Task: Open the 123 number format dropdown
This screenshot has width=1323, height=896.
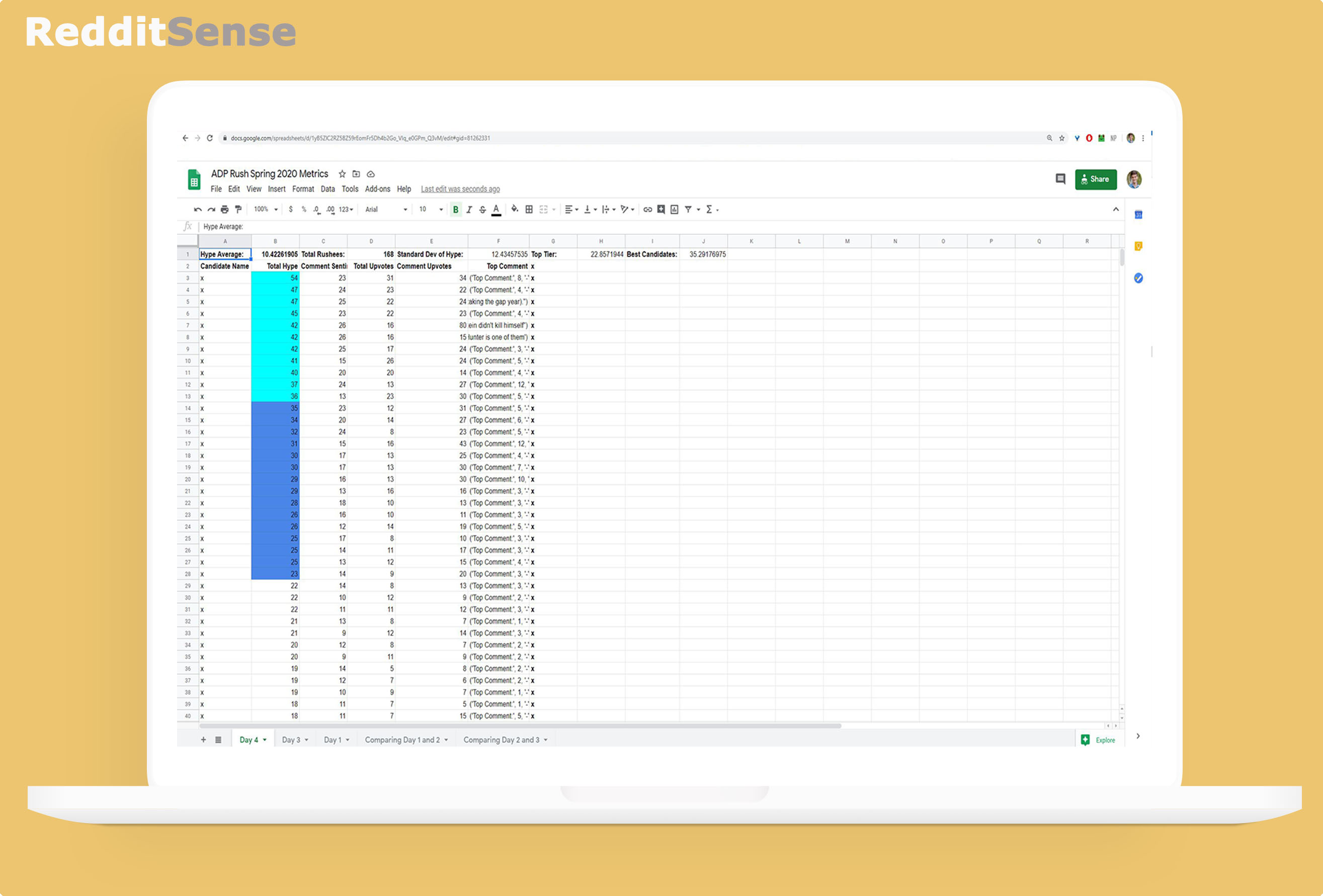Action: [x=346, y=209]
